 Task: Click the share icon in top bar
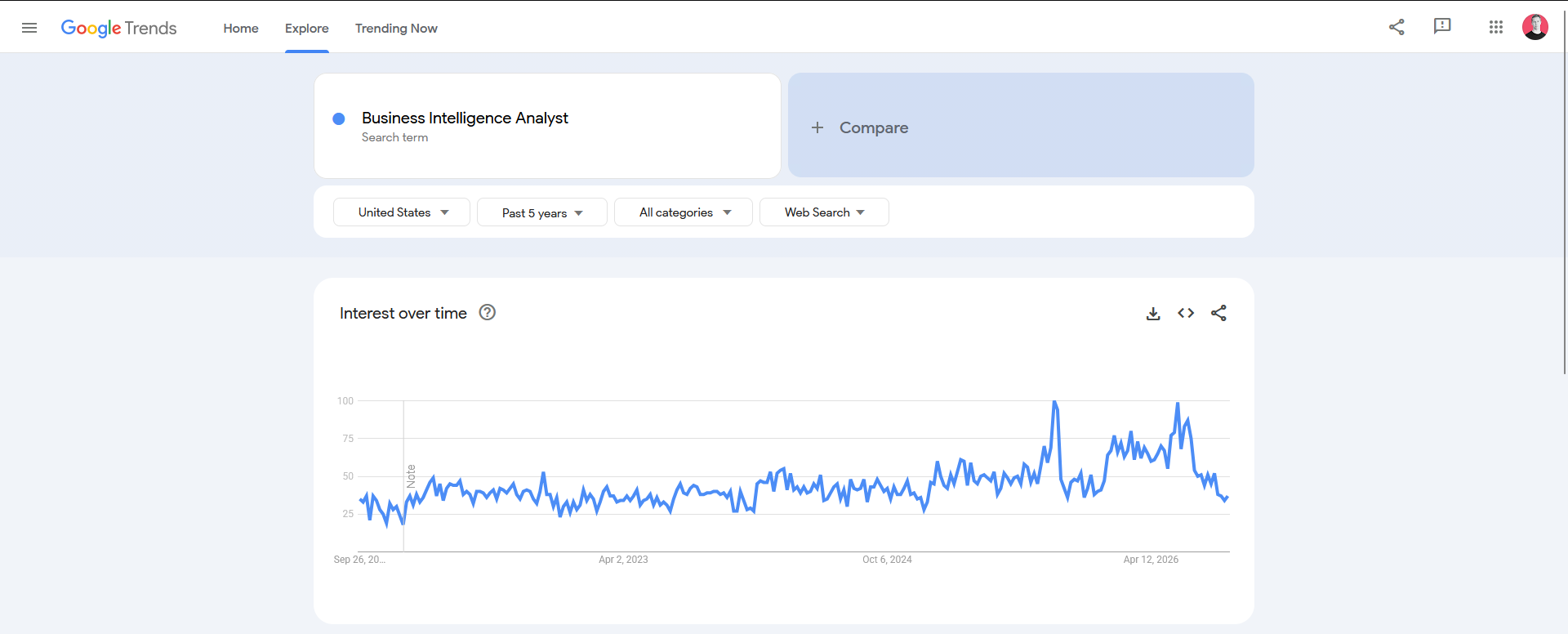click(1396, 27)
